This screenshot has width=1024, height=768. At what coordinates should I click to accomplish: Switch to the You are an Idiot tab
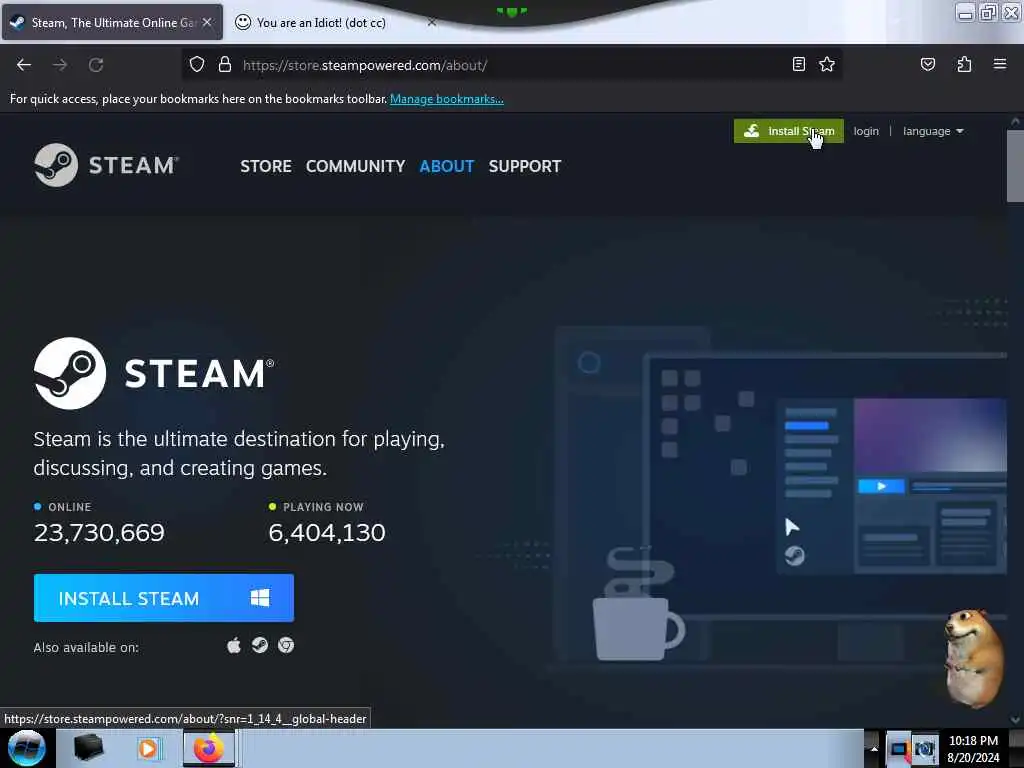click(320, 22)
